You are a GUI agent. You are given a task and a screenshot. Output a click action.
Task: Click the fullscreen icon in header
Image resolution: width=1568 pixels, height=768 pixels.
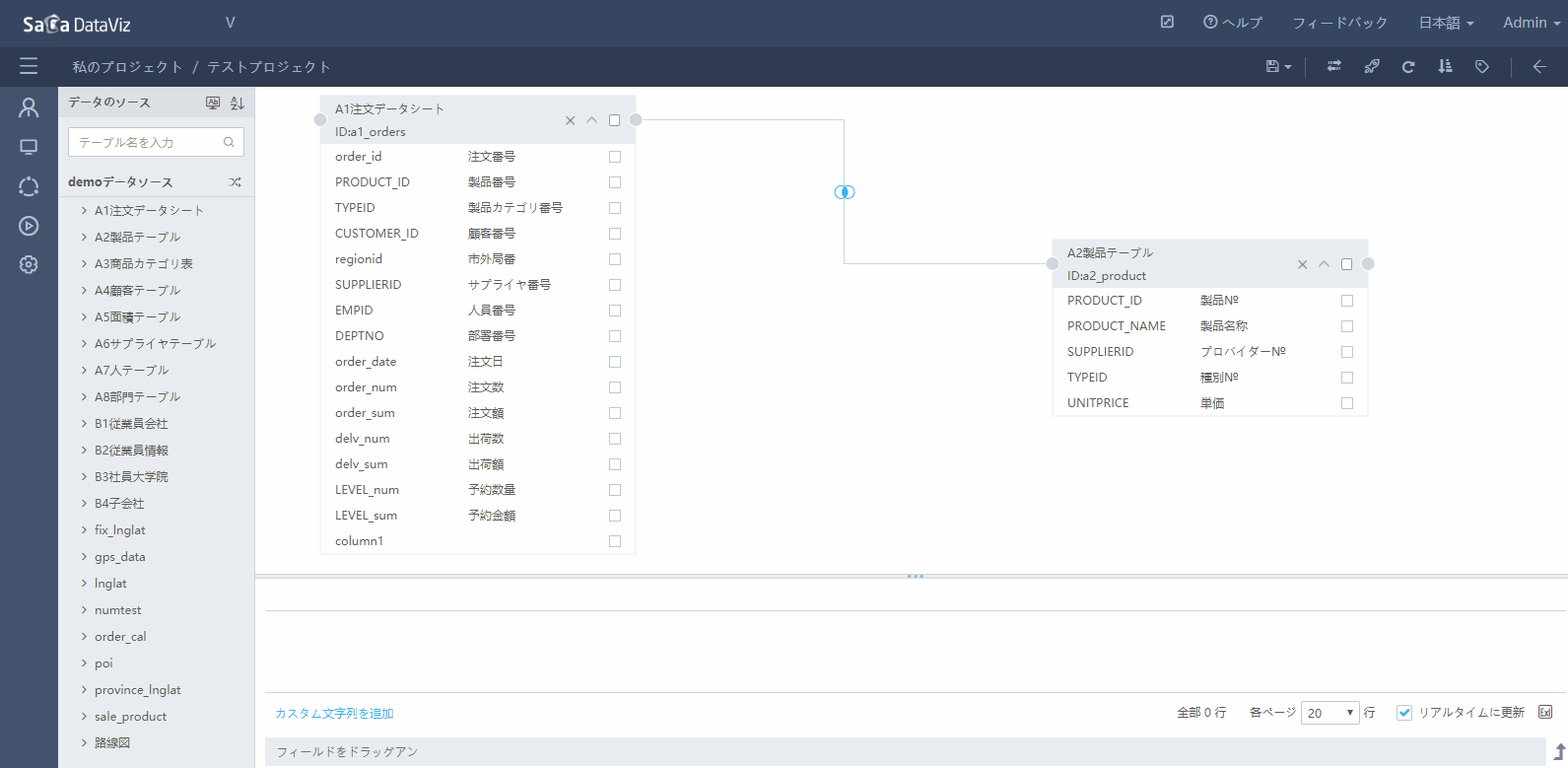[x=1167, y=22]
